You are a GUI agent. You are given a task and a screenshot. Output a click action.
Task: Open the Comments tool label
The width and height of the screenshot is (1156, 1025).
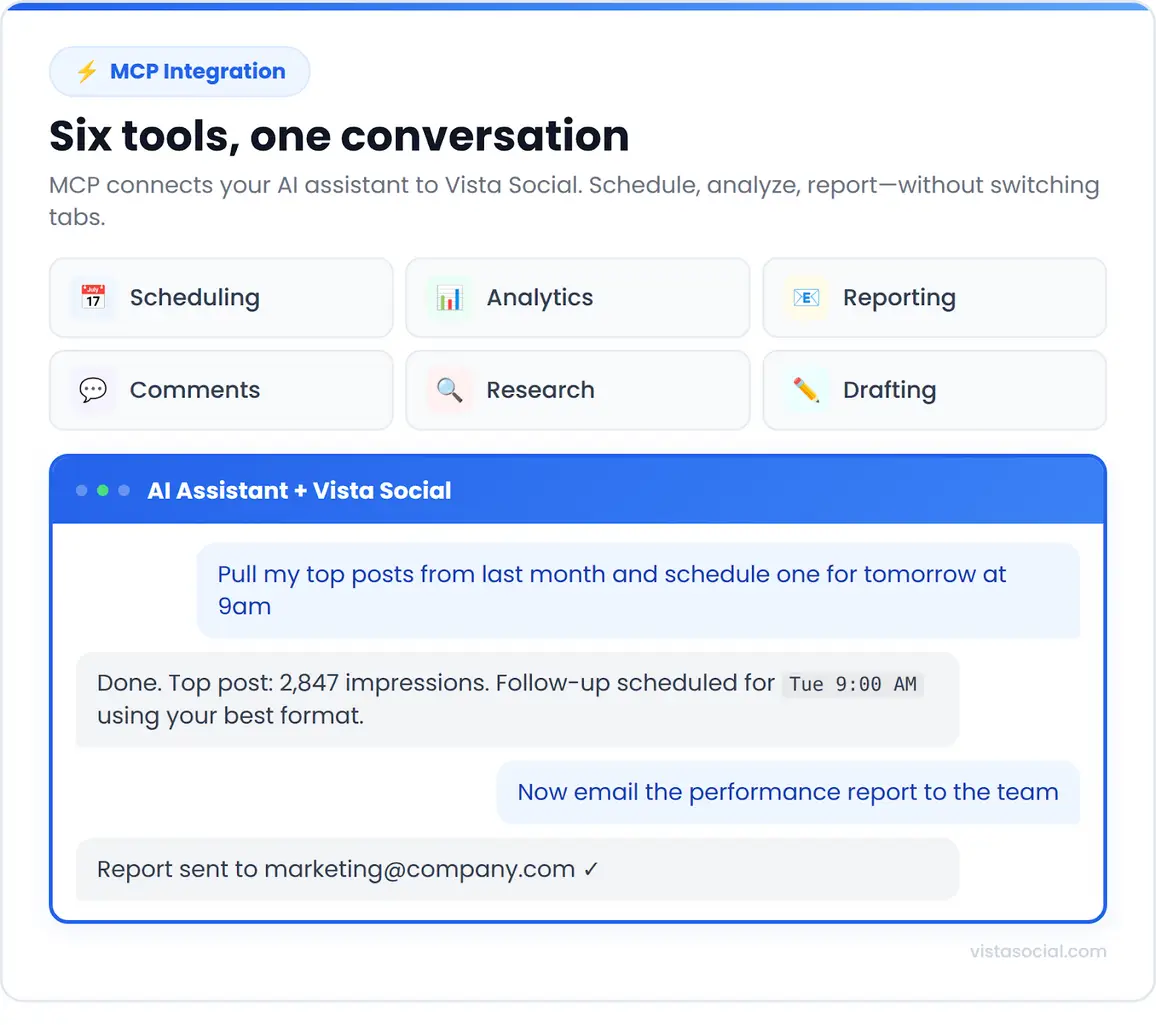195,390
